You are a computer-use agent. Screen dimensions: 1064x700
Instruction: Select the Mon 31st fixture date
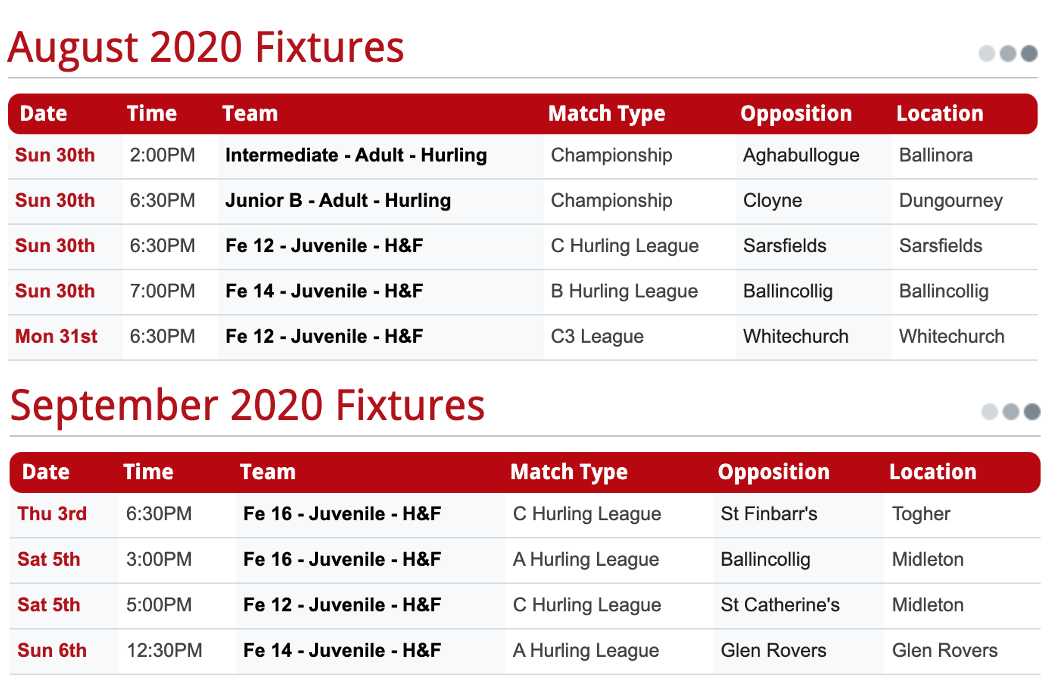[x=56, y=336]
